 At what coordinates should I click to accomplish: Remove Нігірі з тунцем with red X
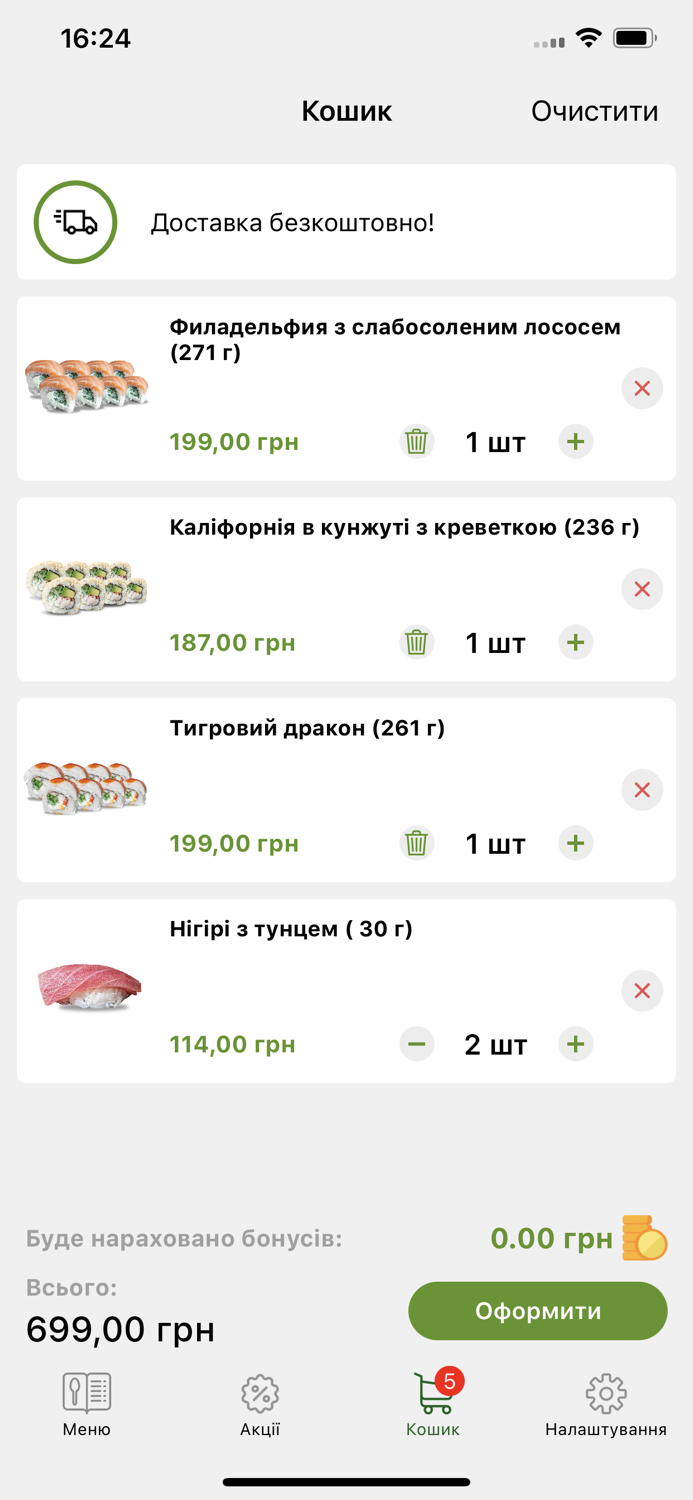(642, 990)
